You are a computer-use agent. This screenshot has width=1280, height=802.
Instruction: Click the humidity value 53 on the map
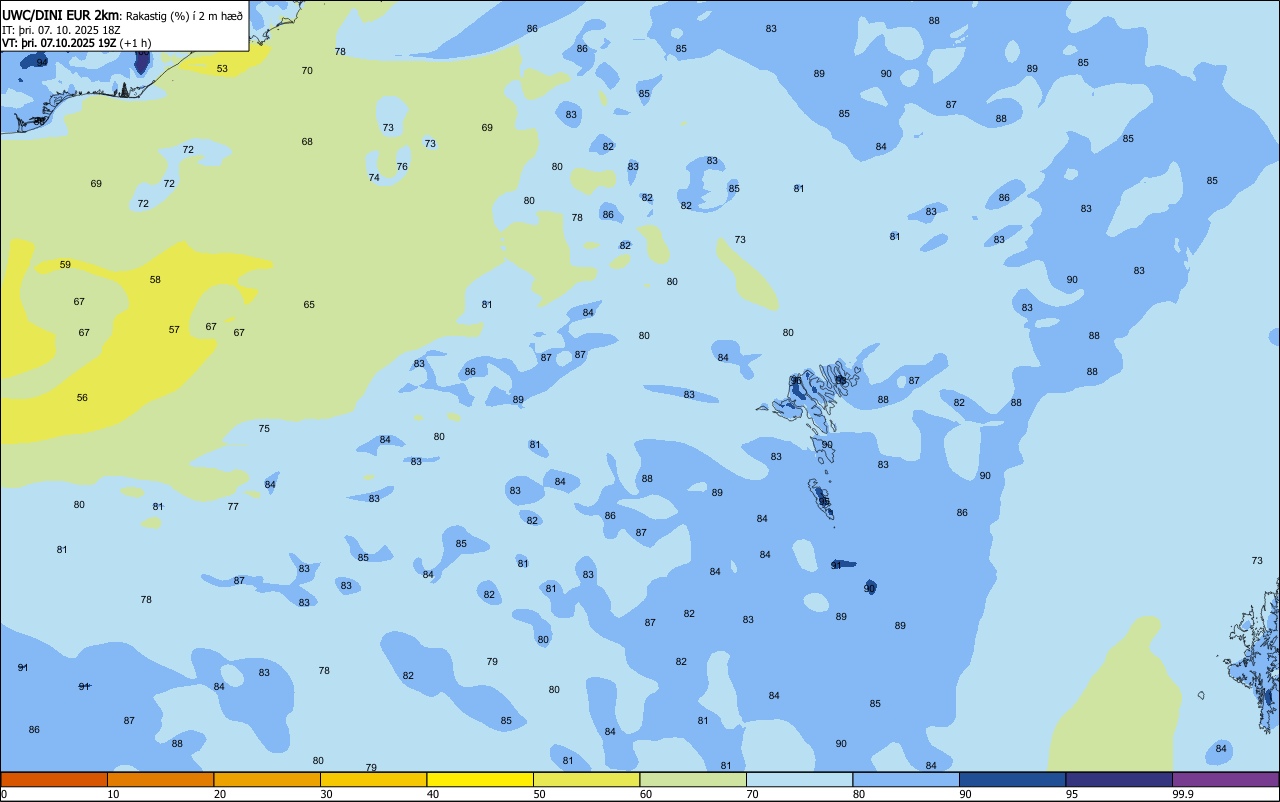pos(222,69)
